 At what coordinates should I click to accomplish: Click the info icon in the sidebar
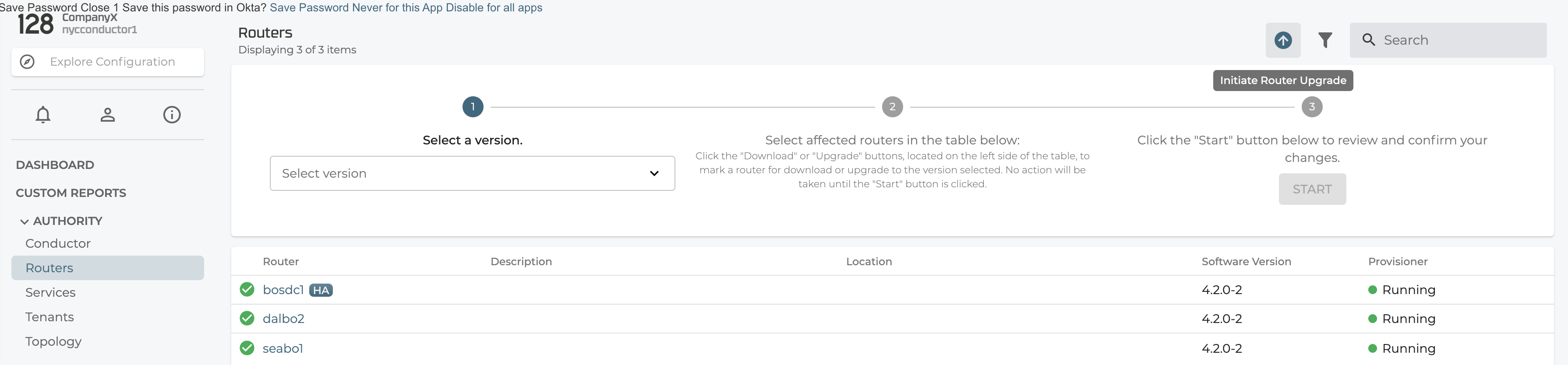[172, 114]
